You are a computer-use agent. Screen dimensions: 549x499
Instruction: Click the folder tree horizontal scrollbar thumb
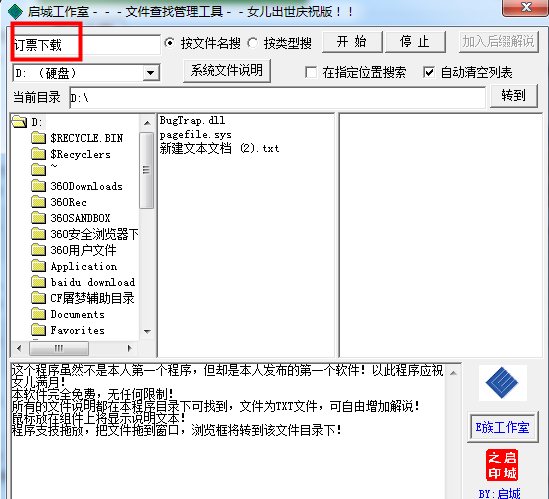59,348
